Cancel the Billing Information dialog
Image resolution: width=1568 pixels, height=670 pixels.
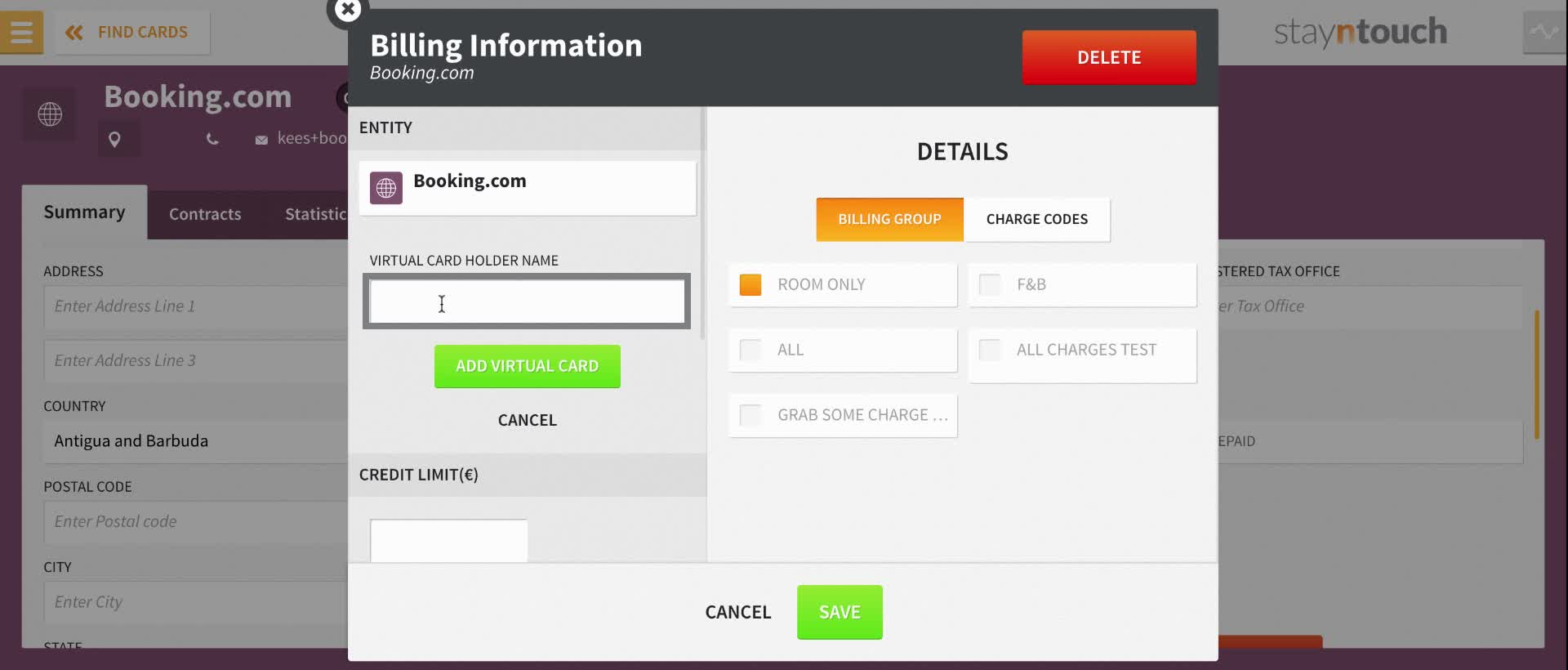(738, 612)
